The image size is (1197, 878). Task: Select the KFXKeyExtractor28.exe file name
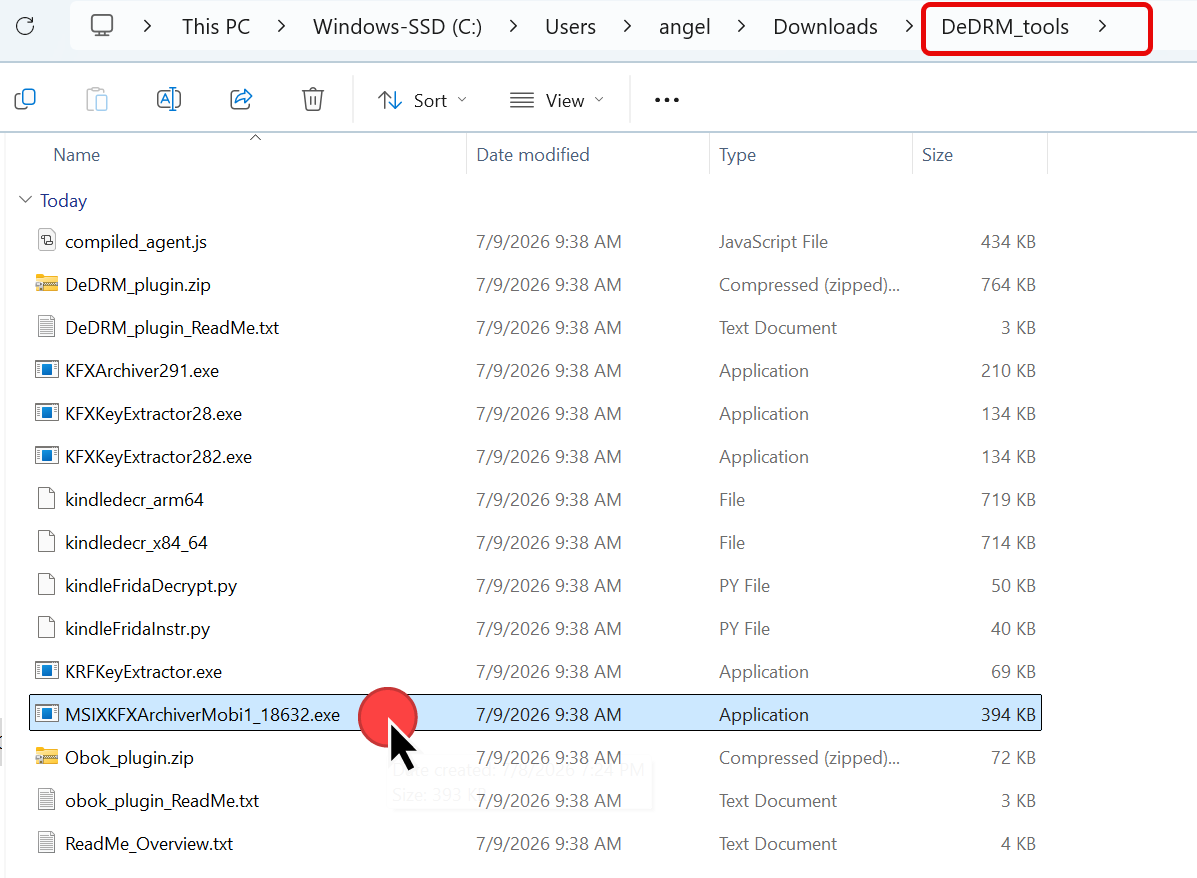point(153,414)
